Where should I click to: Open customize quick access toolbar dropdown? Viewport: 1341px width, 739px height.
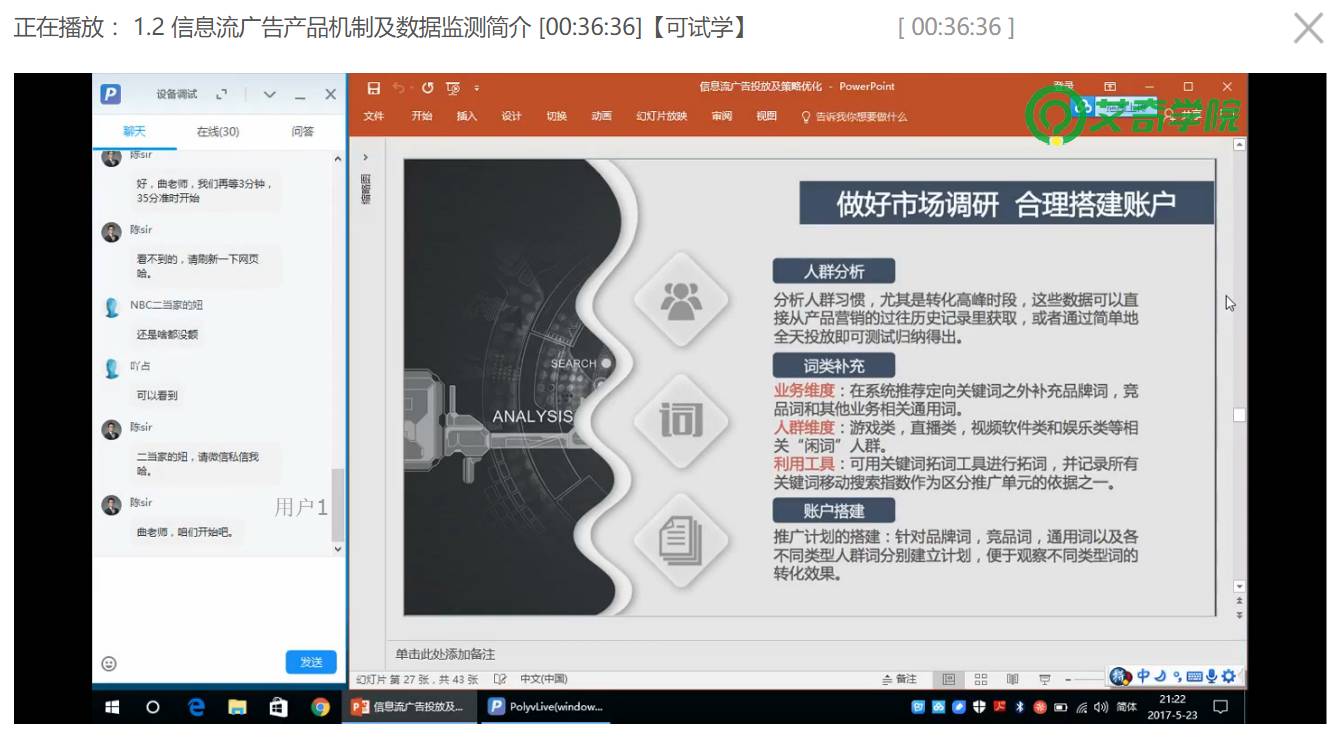(477, 88)
